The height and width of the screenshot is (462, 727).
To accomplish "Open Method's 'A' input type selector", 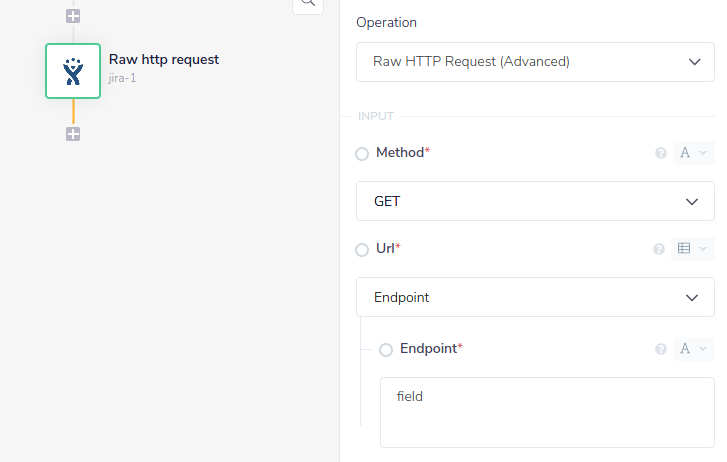I will pos(693,153).
